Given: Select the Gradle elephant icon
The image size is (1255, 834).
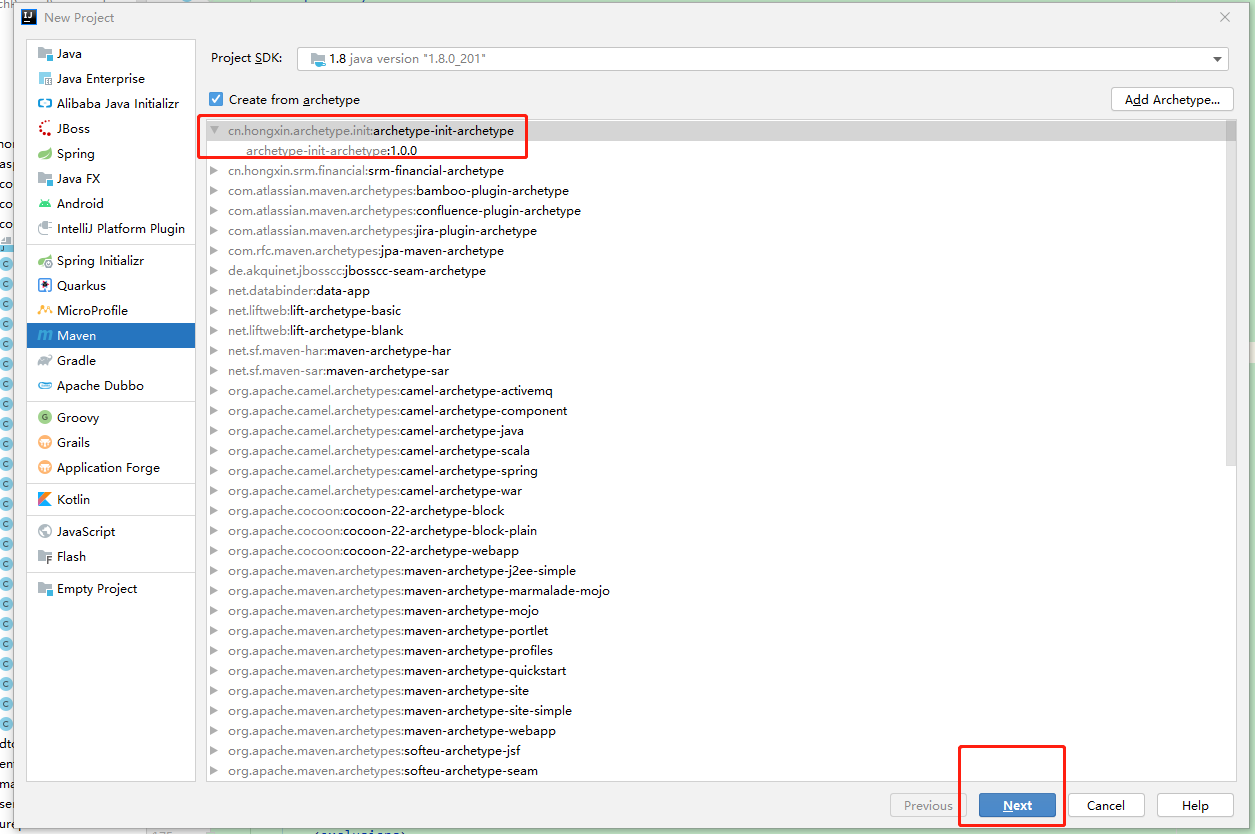Looking at the screenshot, I should (44, 361).
